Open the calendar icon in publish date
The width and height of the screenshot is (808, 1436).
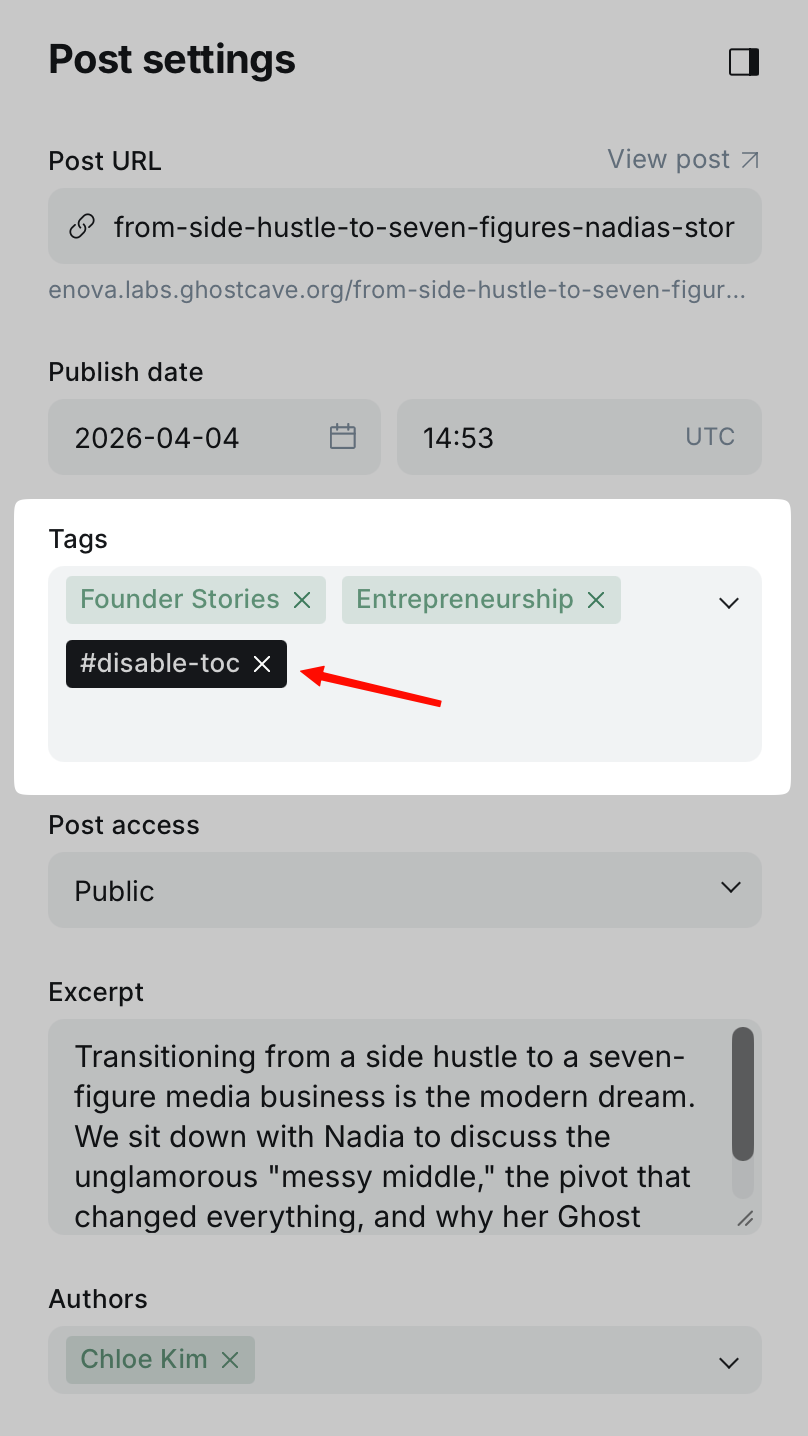[x=343, y=437]
